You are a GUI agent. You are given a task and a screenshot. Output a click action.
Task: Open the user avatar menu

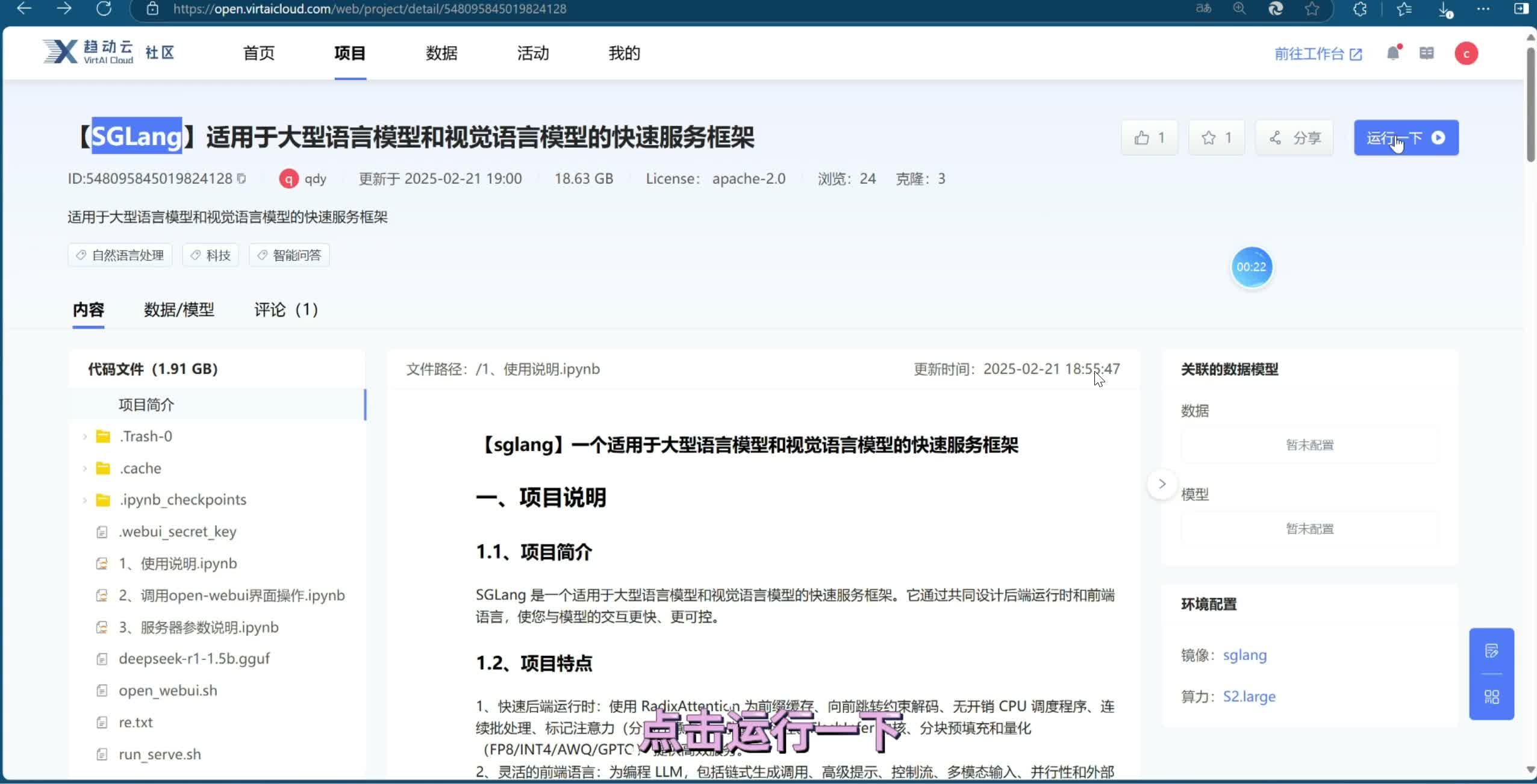[1465, 53]
